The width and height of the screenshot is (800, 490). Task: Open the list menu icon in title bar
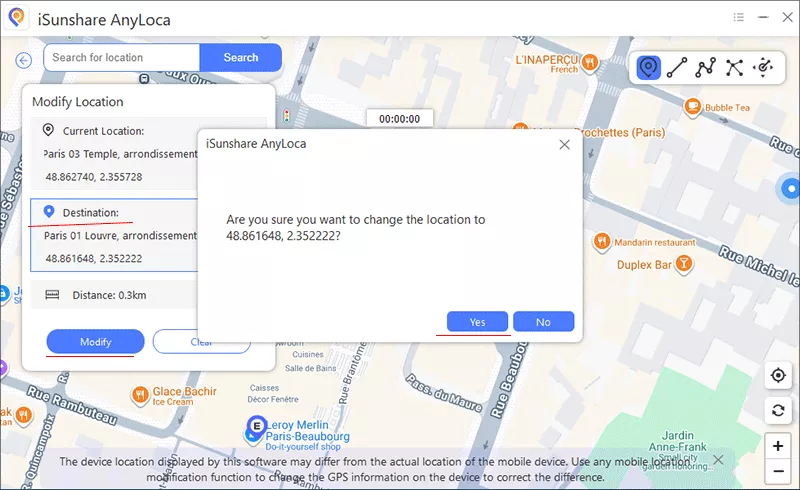click(x=738, y=17)
